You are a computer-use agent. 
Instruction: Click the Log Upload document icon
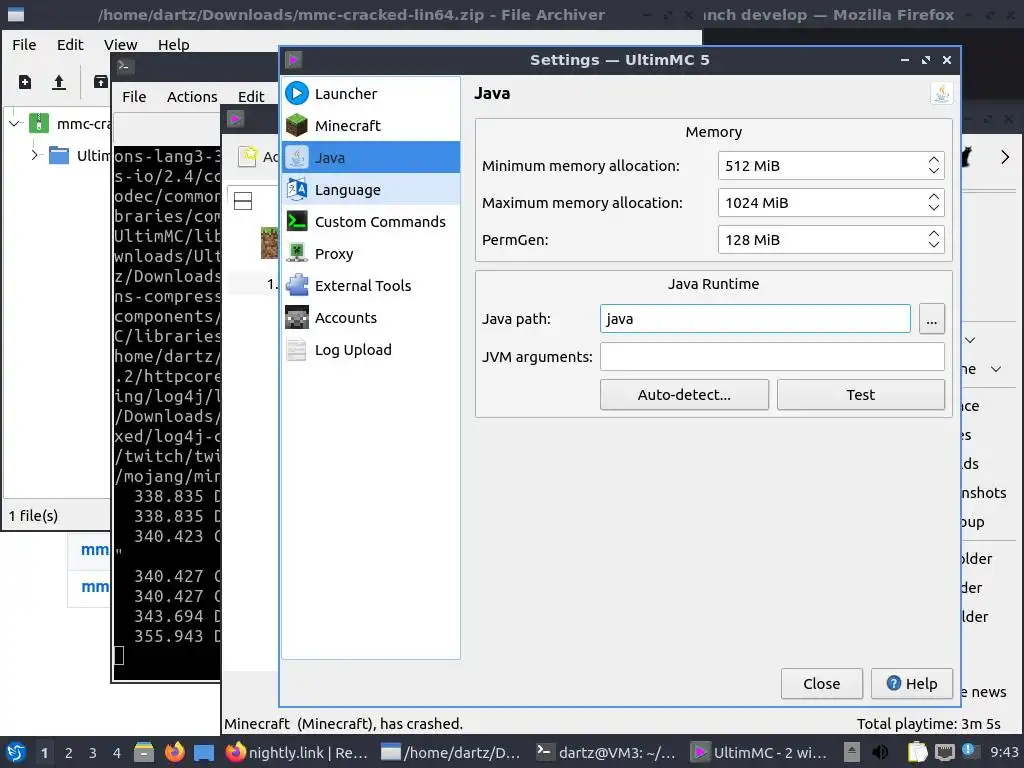pos(296,349)
